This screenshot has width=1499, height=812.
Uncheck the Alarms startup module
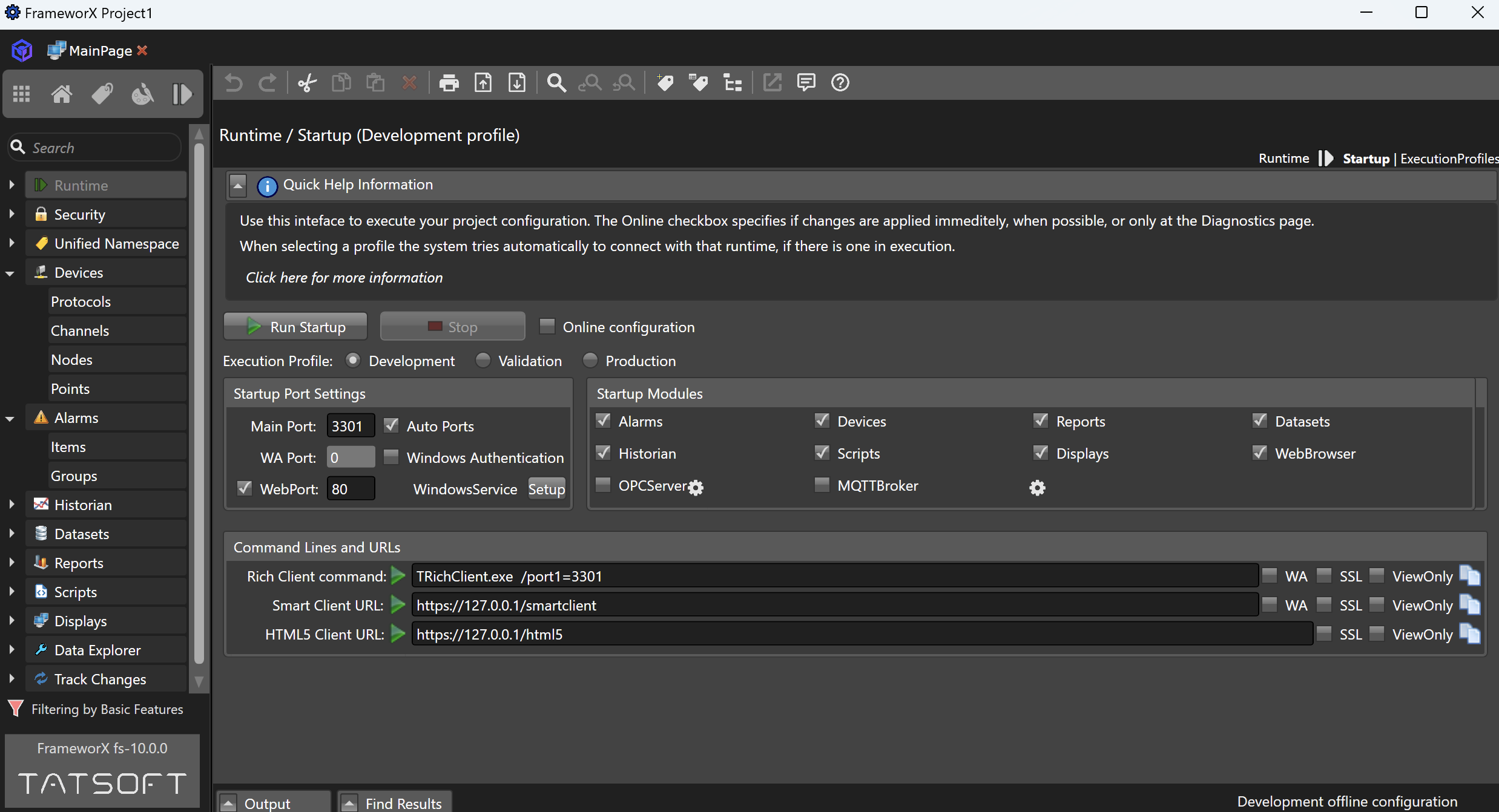click(x=603, y=421)
